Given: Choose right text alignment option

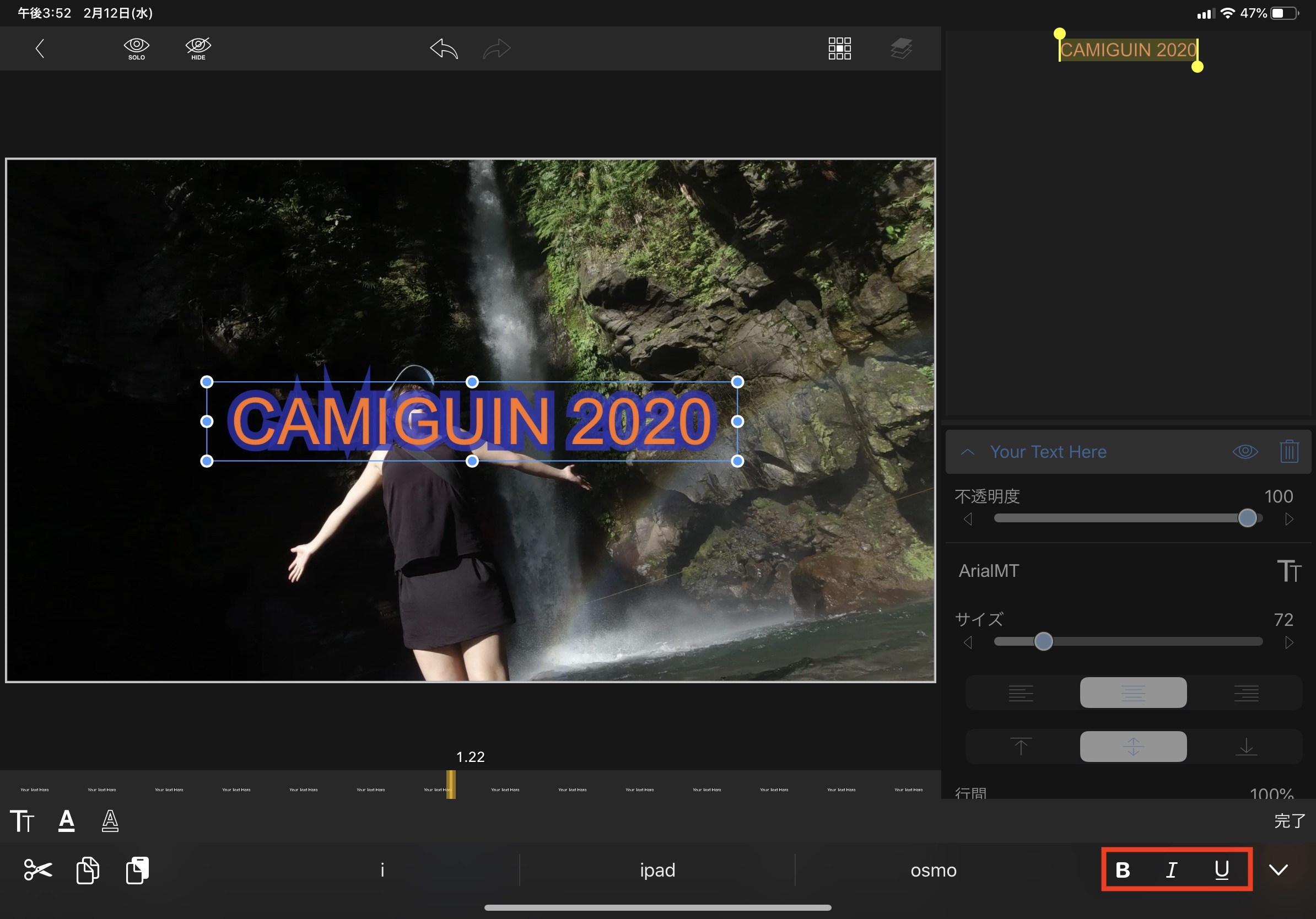Looking at the screenshot, I should [1246, 693].
